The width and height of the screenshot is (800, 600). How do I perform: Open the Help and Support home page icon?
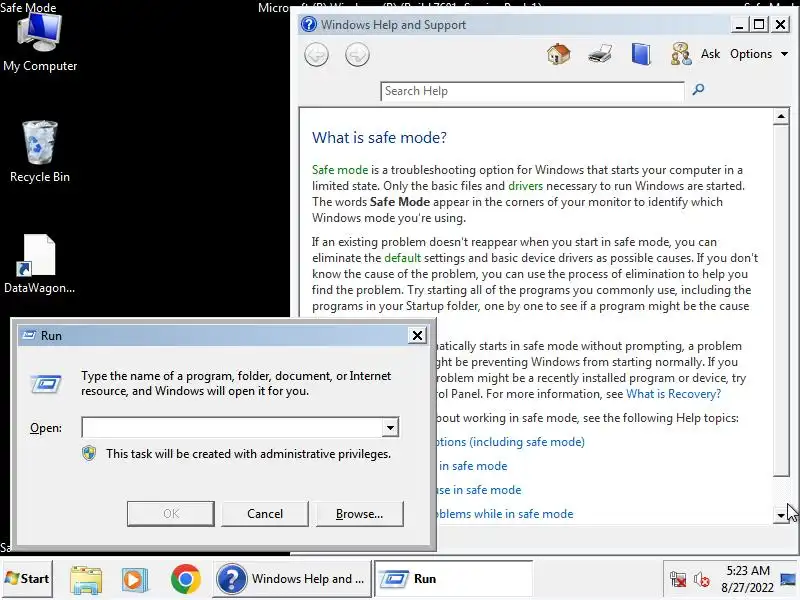coord(559,54)
